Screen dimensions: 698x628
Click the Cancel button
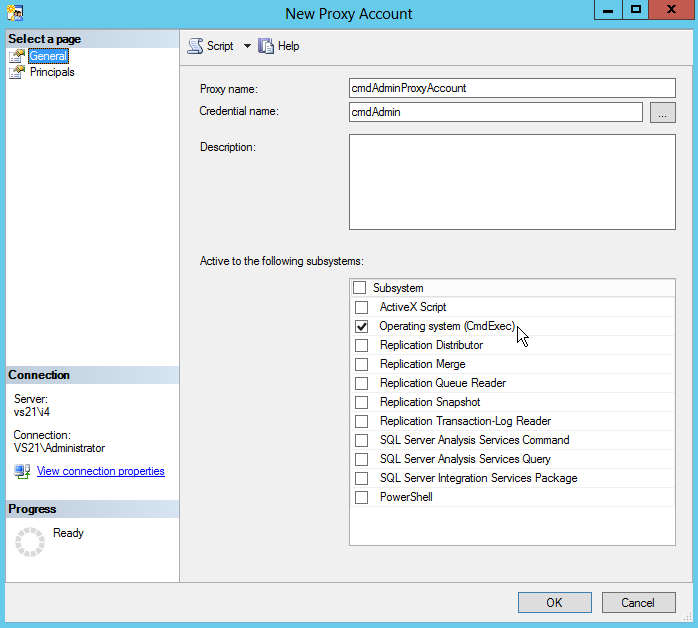click(638, 603)
